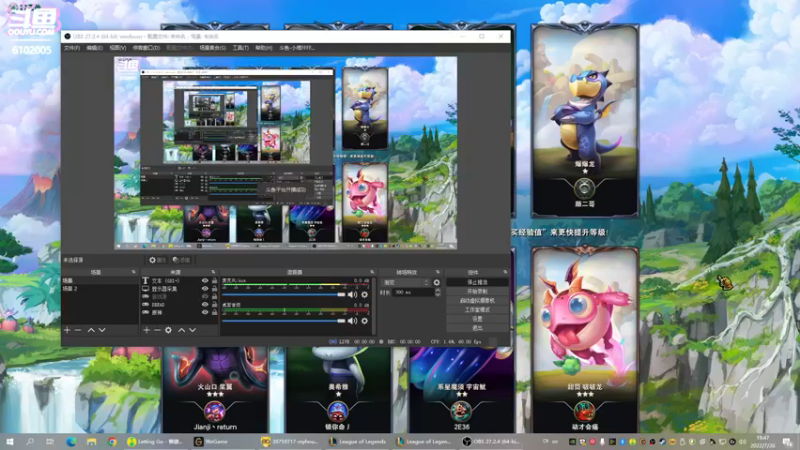Open the 文件(F) menu in OBS

[72, 48]
